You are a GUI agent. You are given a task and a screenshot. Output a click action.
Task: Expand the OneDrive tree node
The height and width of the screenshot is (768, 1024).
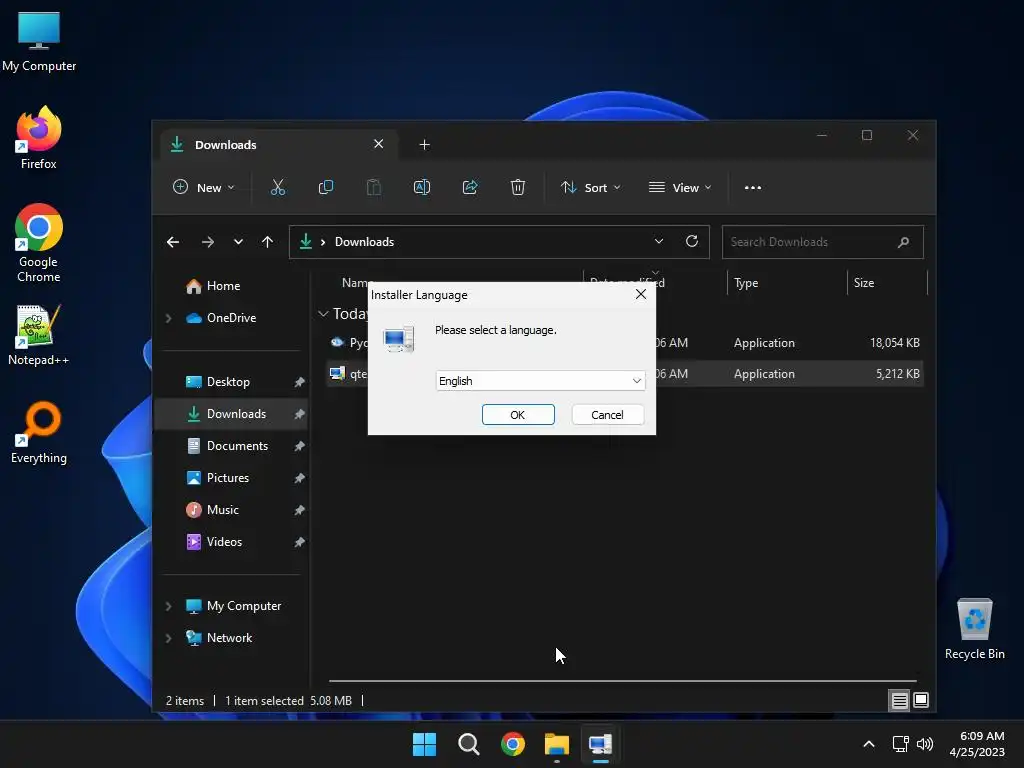point(168,318)
